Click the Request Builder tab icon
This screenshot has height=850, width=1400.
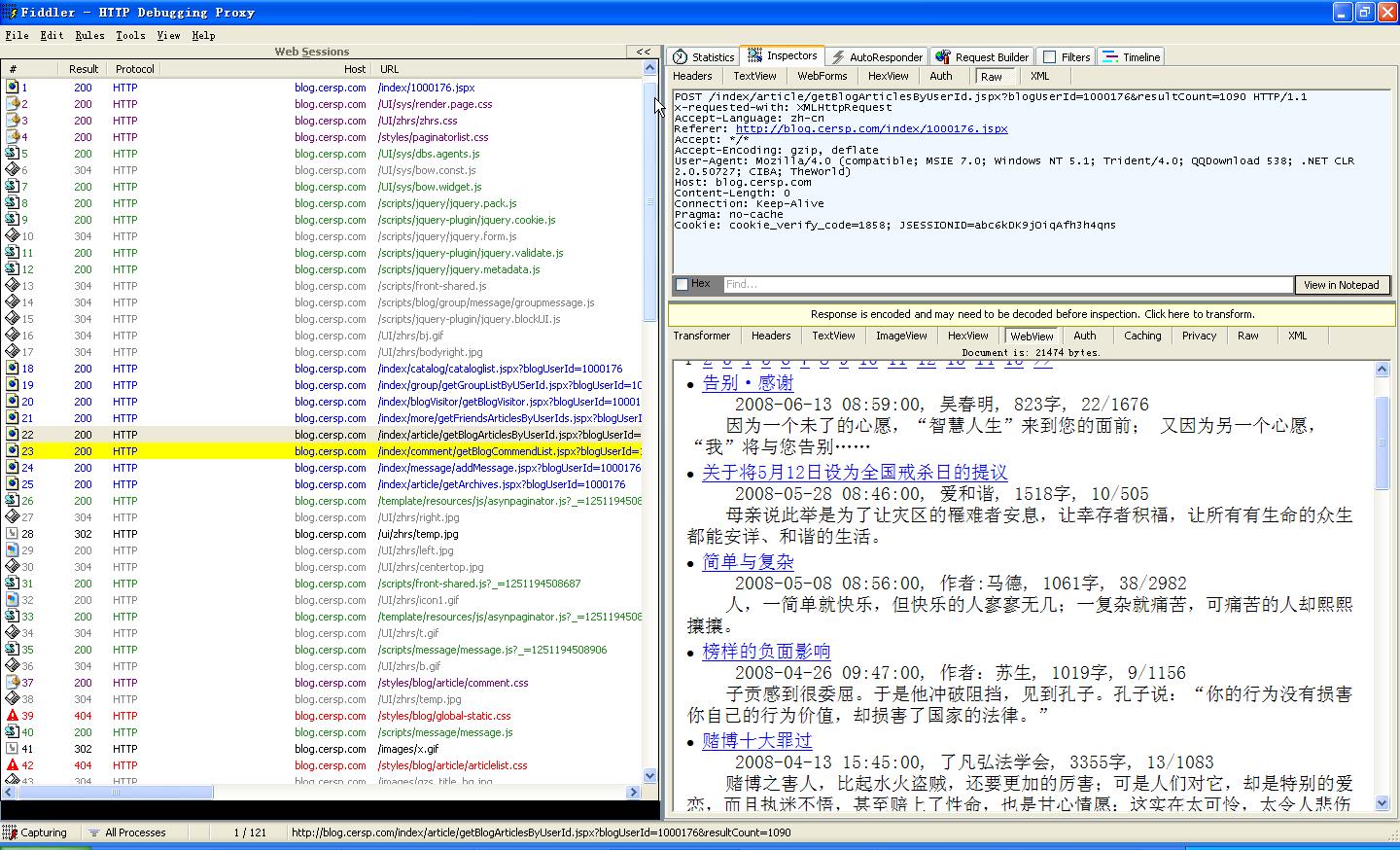tap(942, 56)
